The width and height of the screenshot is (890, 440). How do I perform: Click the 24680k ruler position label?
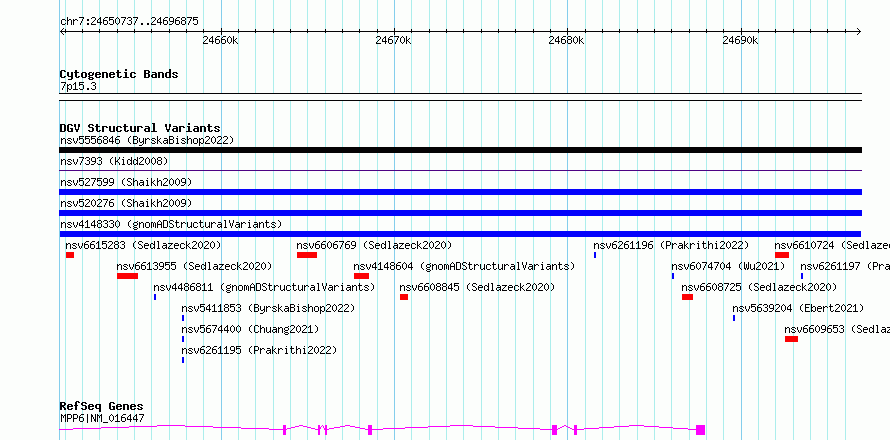[566, 40]
